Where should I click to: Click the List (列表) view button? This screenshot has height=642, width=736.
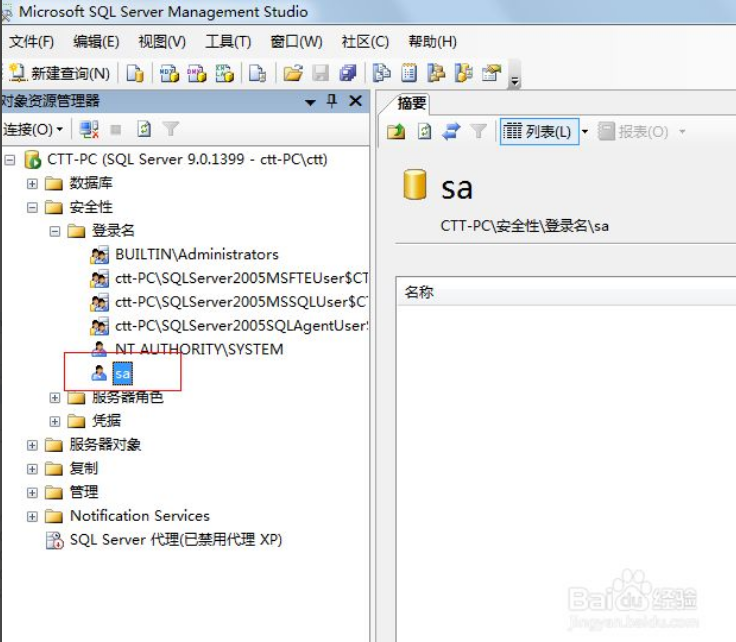coord(539,132)
